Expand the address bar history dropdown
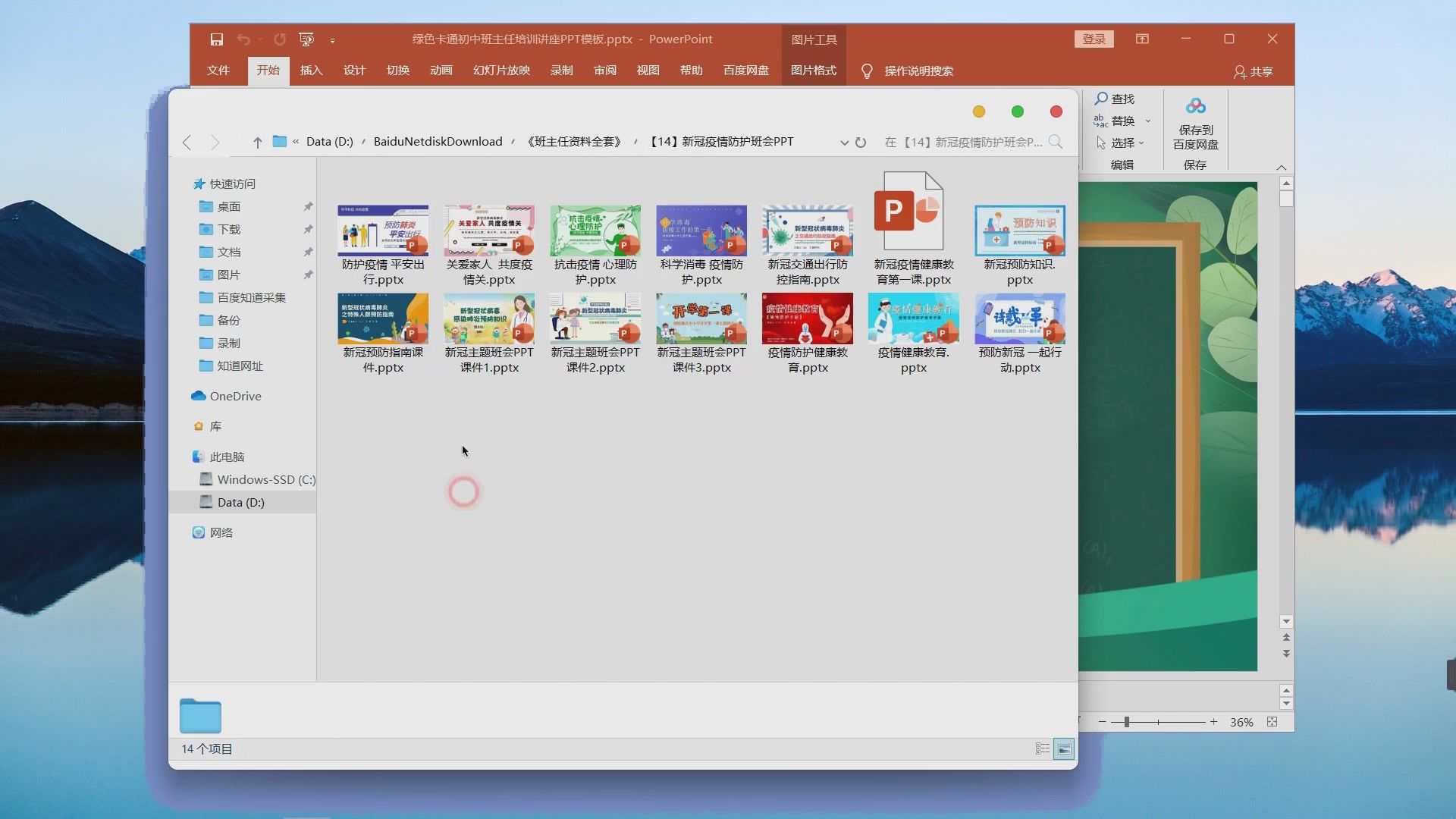The height and width of the screenshot is (819, 1456). pyautogui.click(x=844, y=143)
